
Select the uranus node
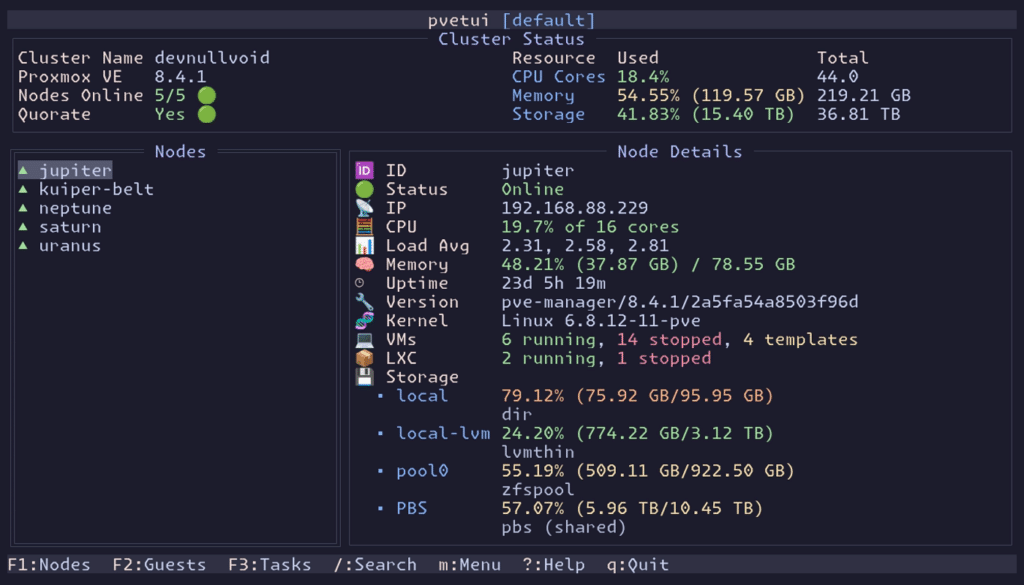point(70,246)
